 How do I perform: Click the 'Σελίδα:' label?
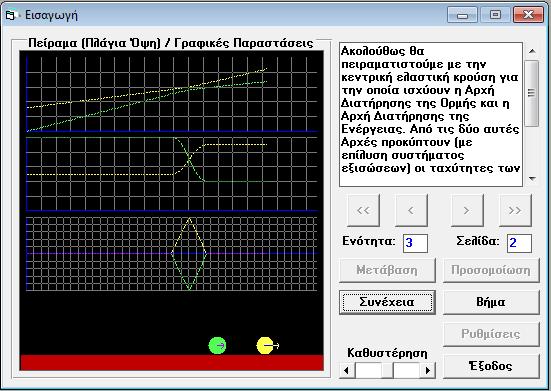pos(478,241)
